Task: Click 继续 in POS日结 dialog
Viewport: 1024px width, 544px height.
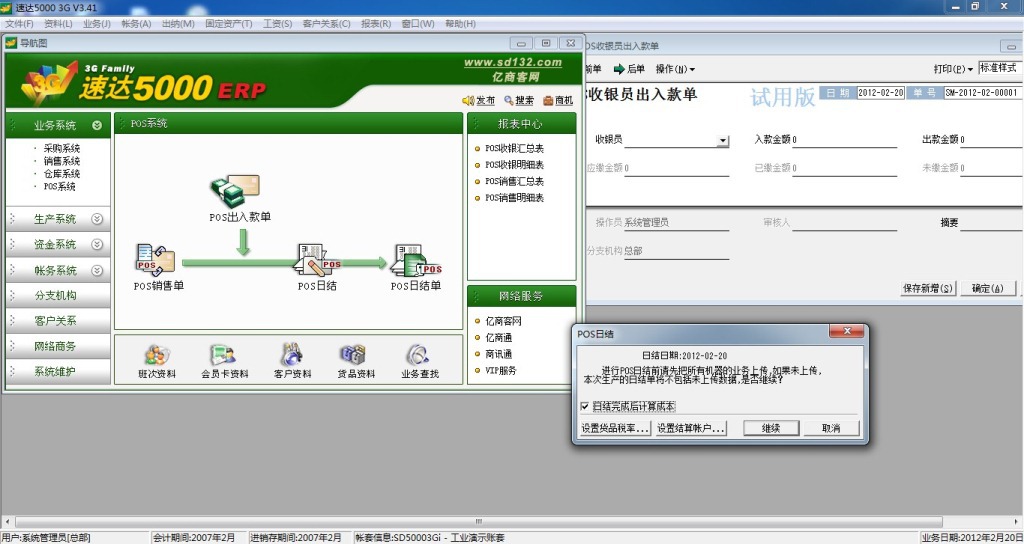Action: pos(771,428)
